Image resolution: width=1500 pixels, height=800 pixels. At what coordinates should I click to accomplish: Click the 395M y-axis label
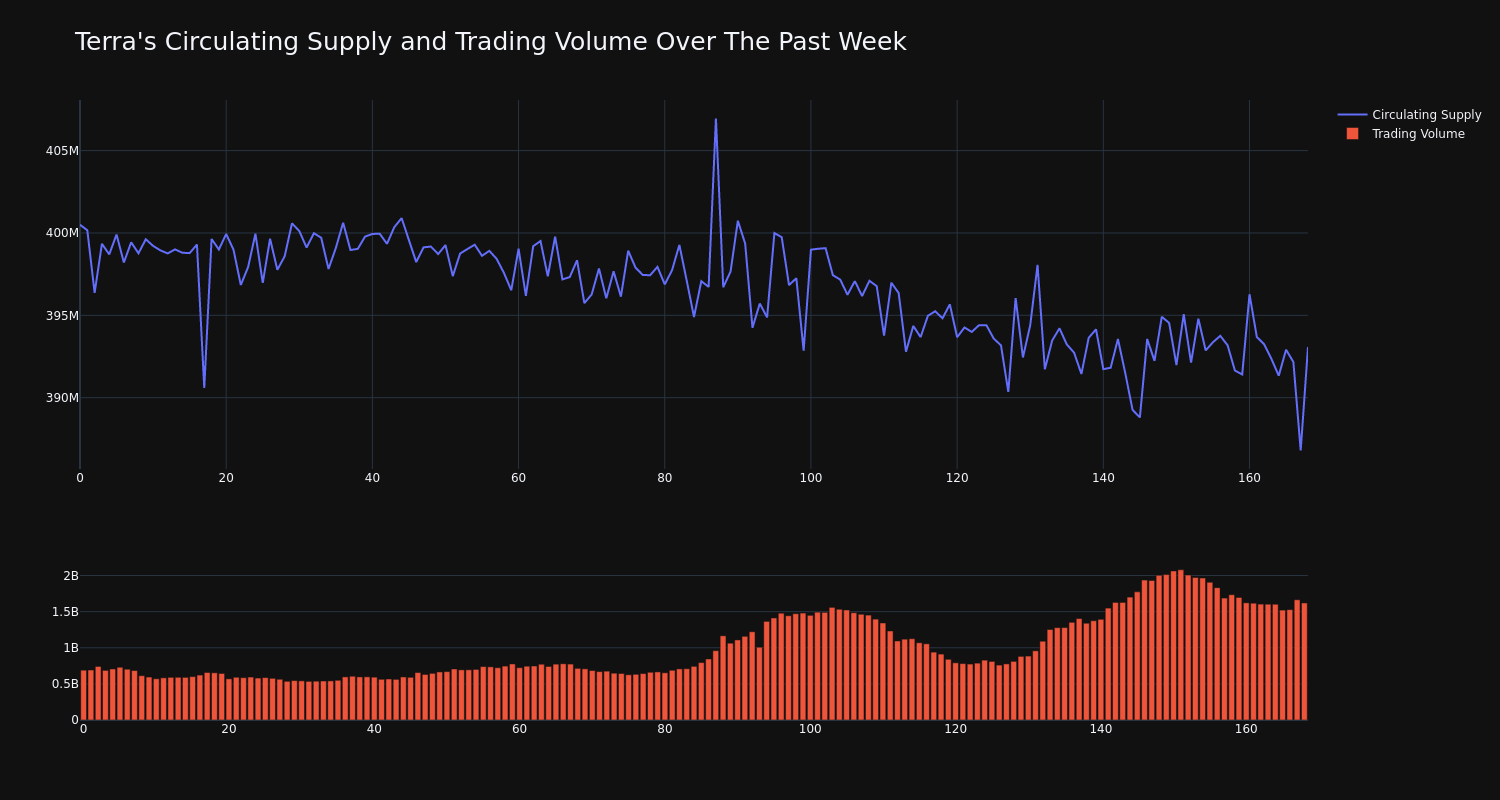pos(62,316)
